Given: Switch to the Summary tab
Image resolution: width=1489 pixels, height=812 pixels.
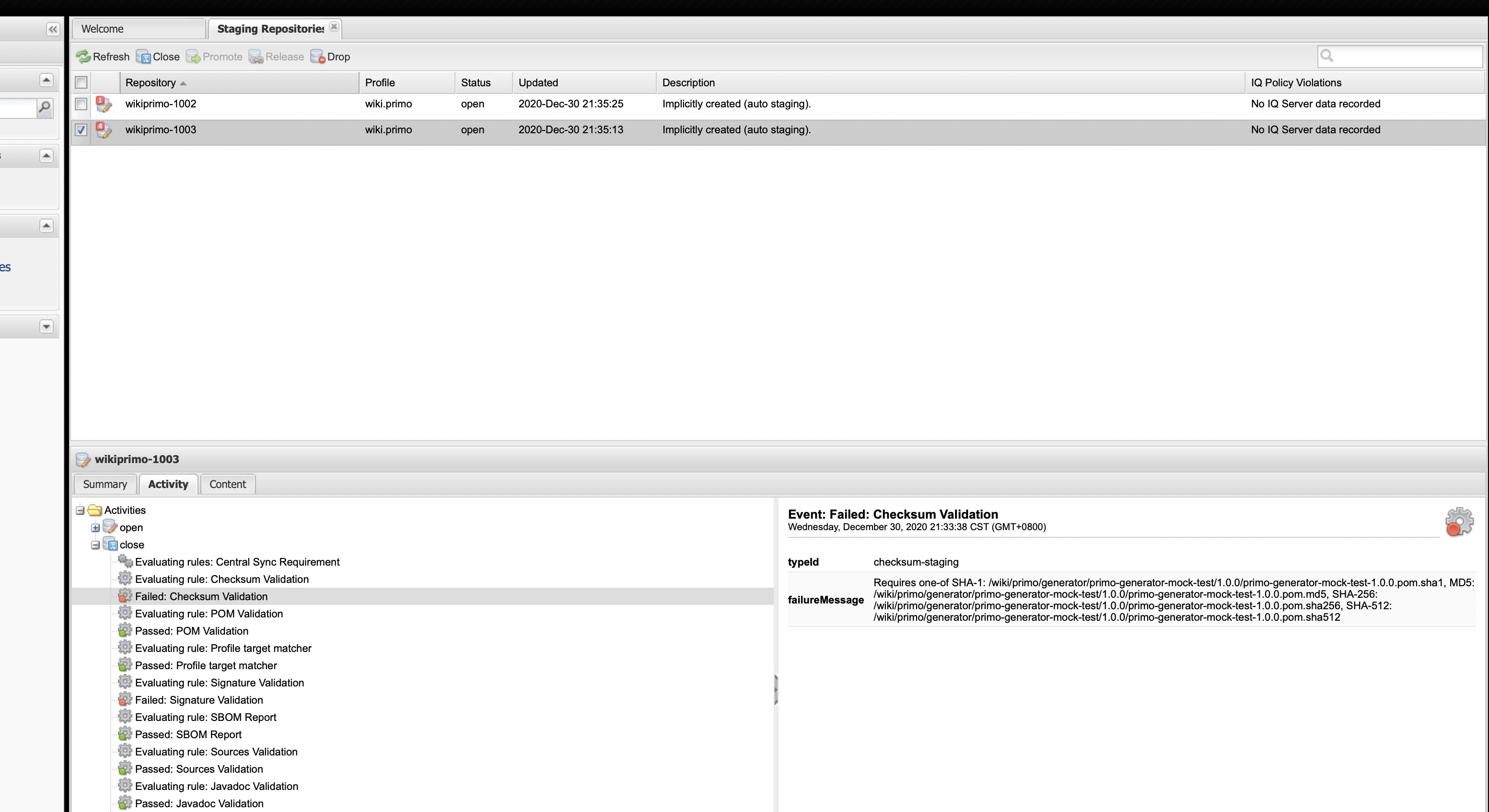Looking at the screenshot, I should (105, 484).
